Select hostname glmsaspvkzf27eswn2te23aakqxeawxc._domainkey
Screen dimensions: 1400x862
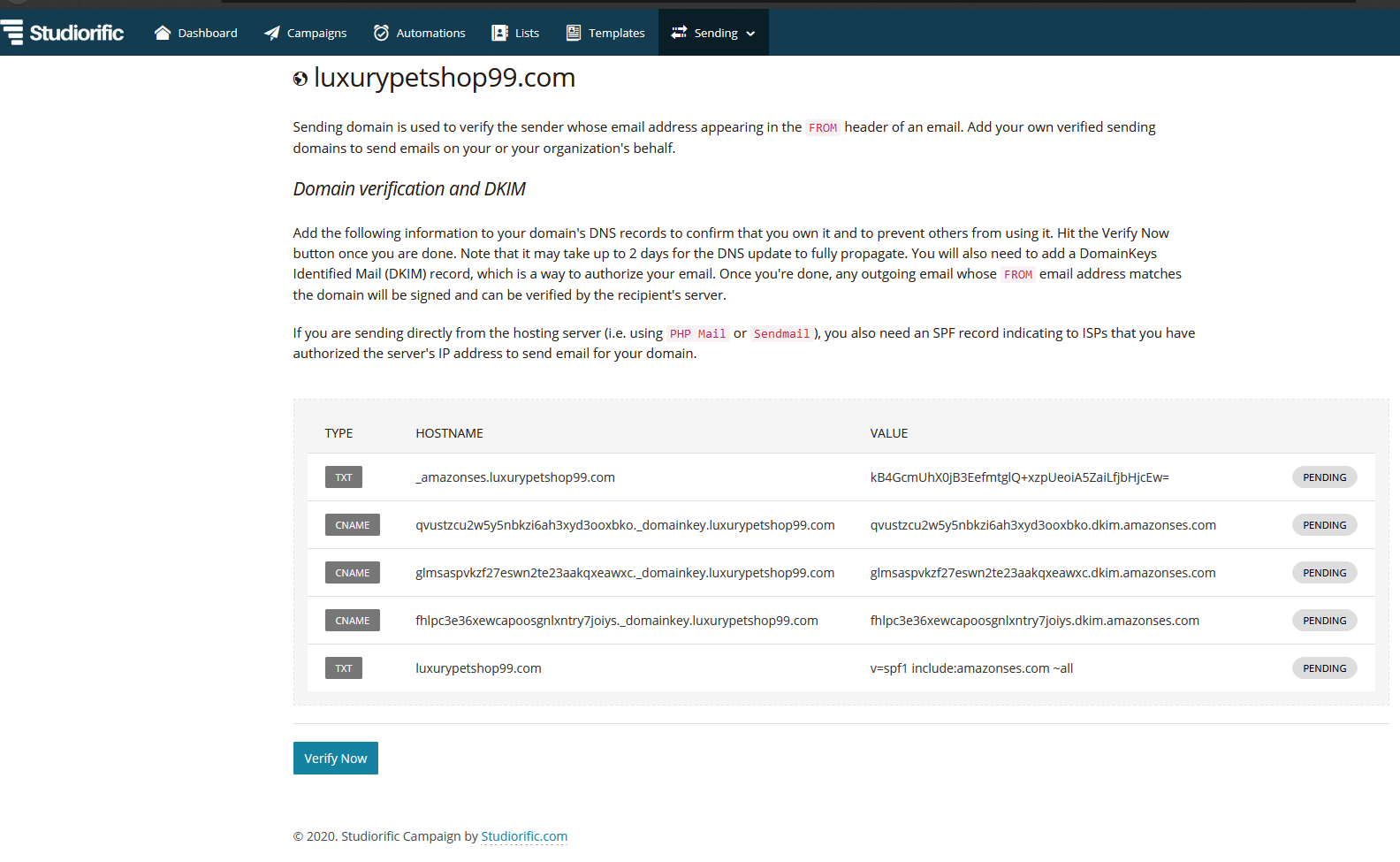click(x=625, y=573)
